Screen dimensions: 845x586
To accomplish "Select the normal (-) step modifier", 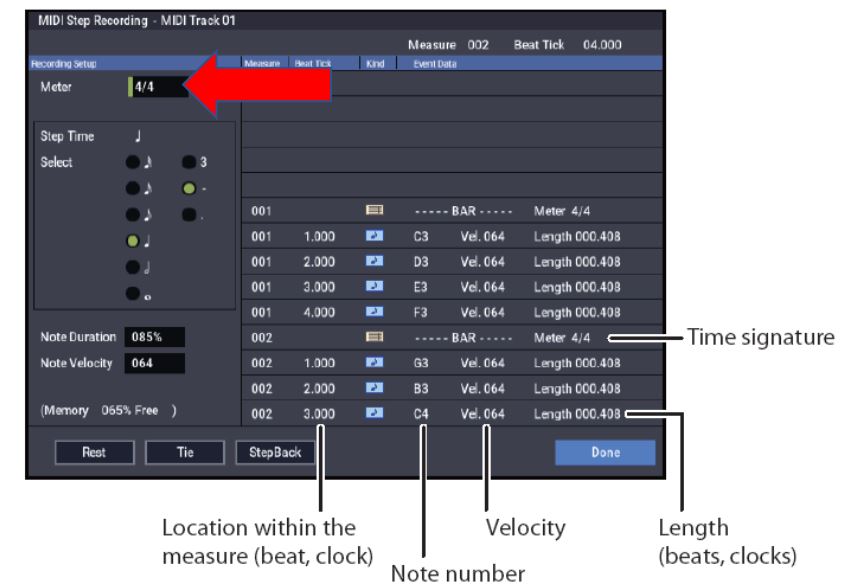I will pos(189,188).
